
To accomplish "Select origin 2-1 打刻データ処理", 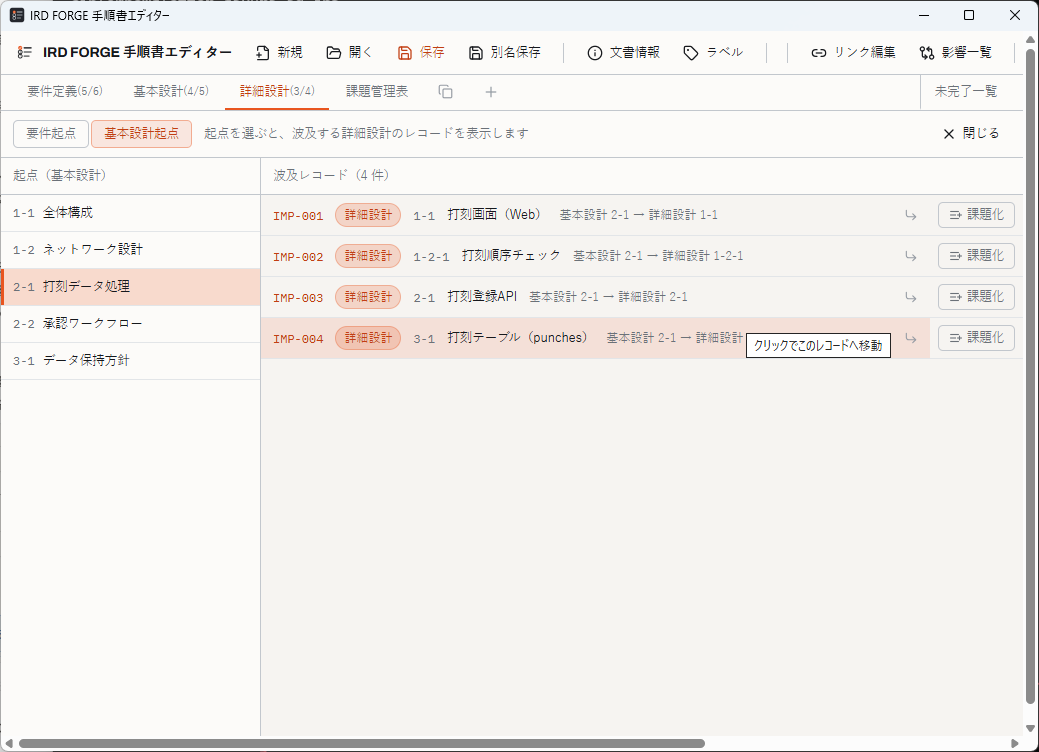I will [131, 287].
